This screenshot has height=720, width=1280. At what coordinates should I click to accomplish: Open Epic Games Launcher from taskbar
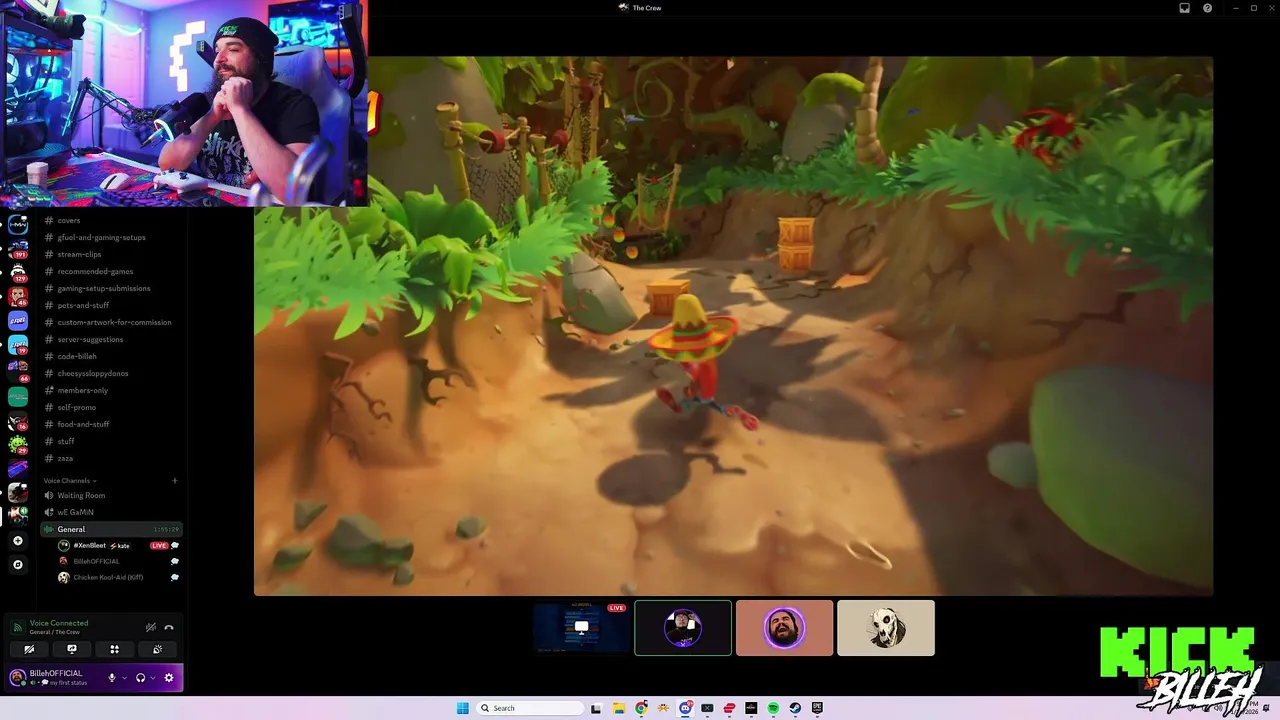point(817,708)
